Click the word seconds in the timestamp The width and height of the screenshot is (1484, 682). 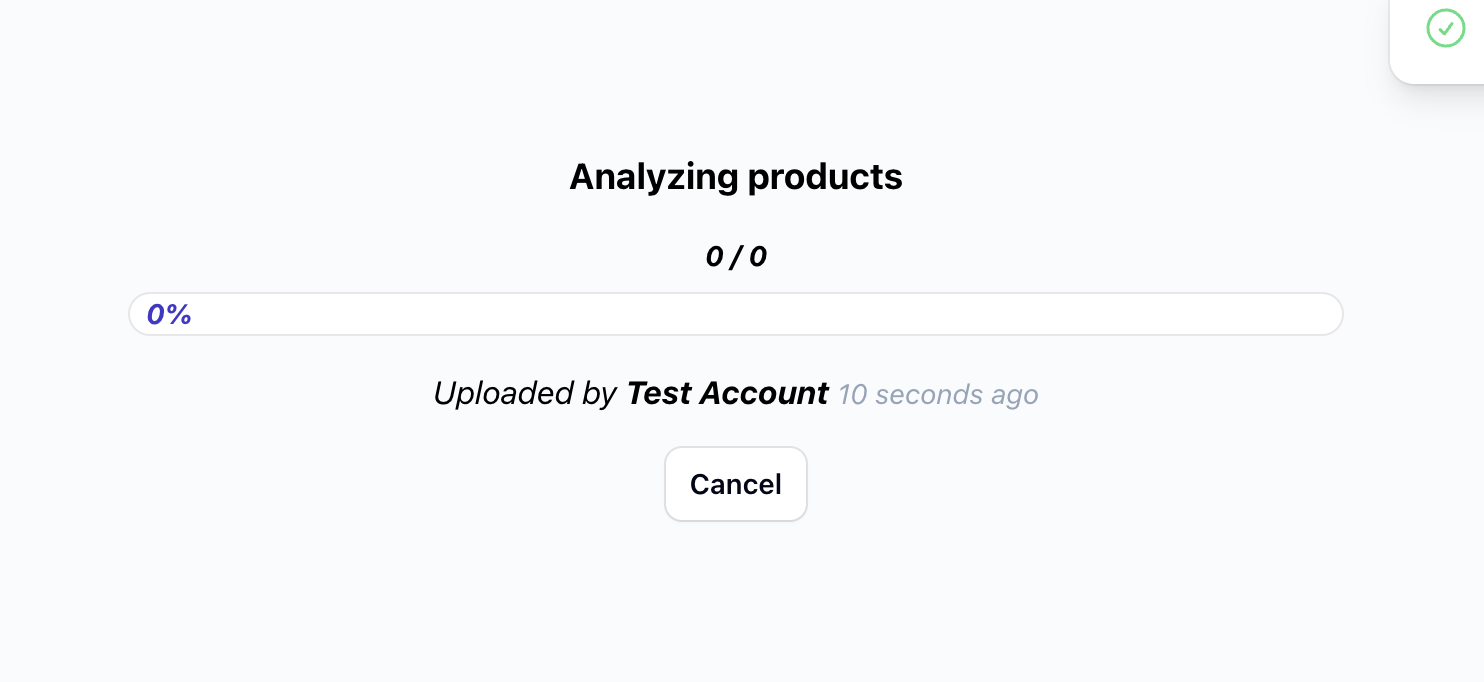[x=929, y=395]
